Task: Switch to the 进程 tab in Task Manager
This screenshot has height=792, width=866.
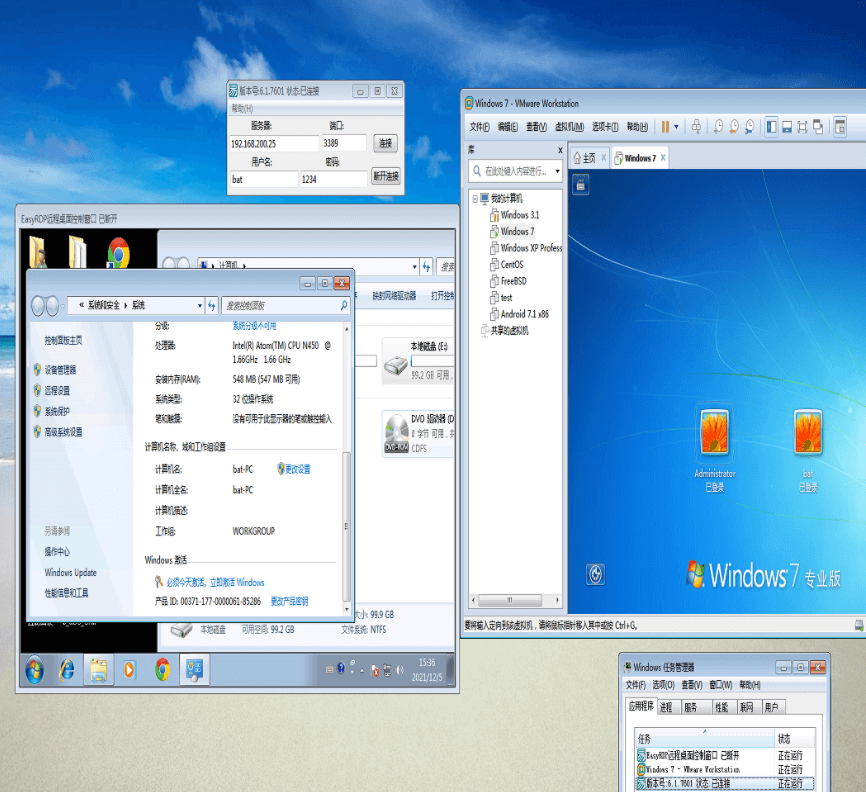Action: tap(668, 705)
